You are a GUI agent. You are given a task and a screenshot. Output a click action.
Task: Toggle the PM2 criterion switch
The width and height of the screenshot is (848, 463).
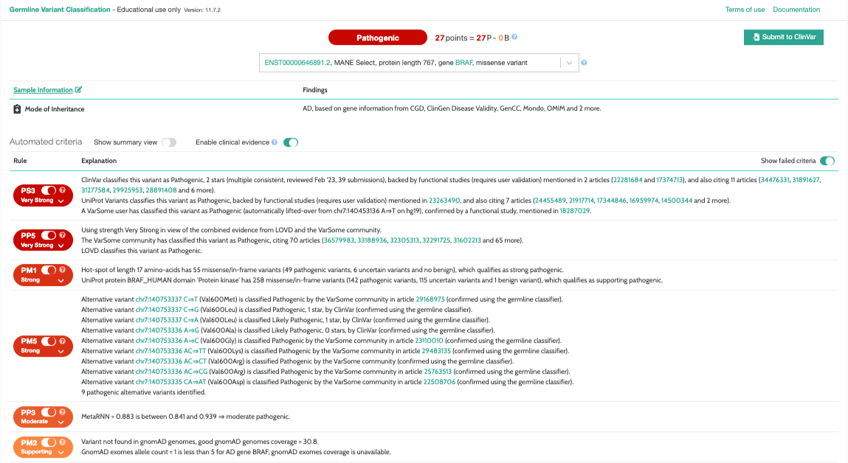[x=49, y=442]
